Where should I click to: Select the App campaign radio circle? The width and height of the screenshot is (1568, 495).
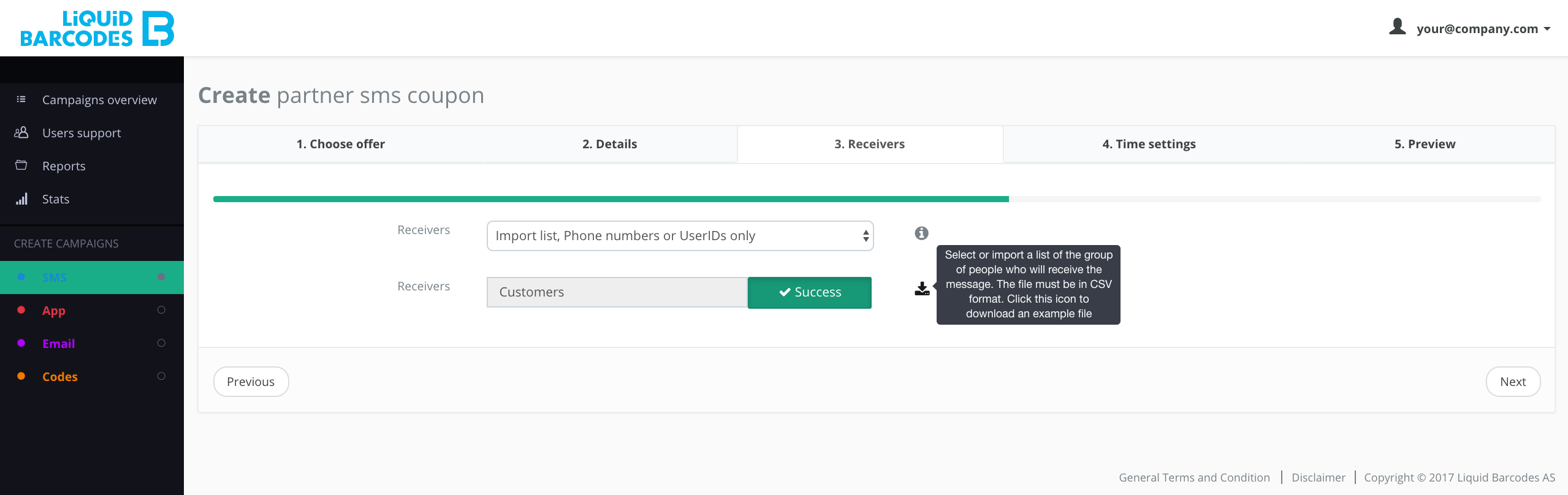[x=162, y=310]
